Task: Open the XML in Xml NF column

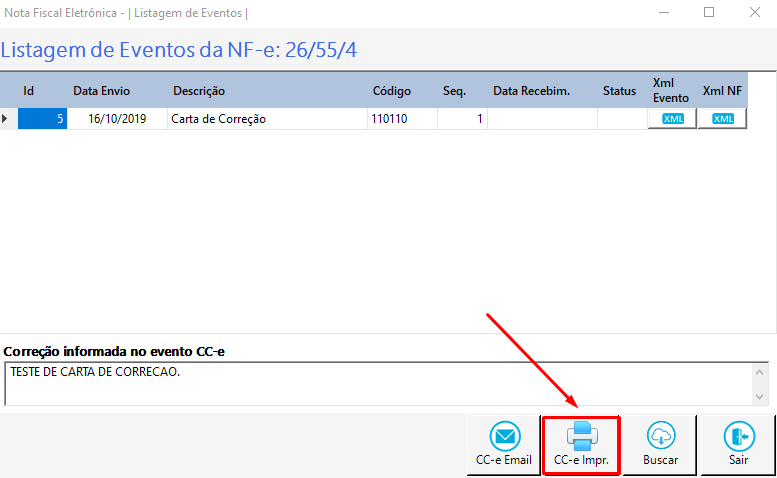Action: [x=722, y=119]
